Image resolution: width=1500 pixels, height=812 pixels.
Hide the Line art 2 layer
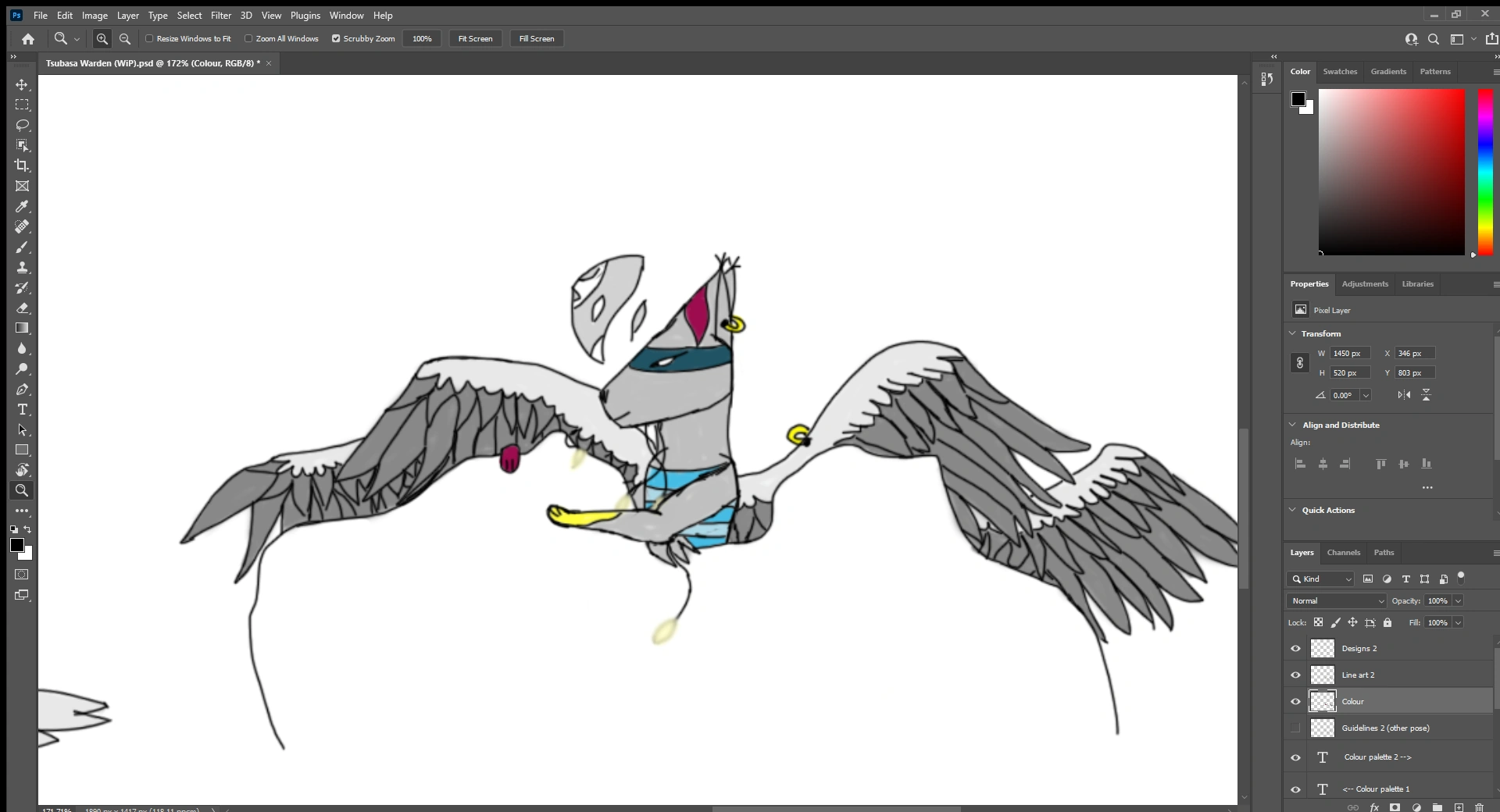tap(1295, 675)
